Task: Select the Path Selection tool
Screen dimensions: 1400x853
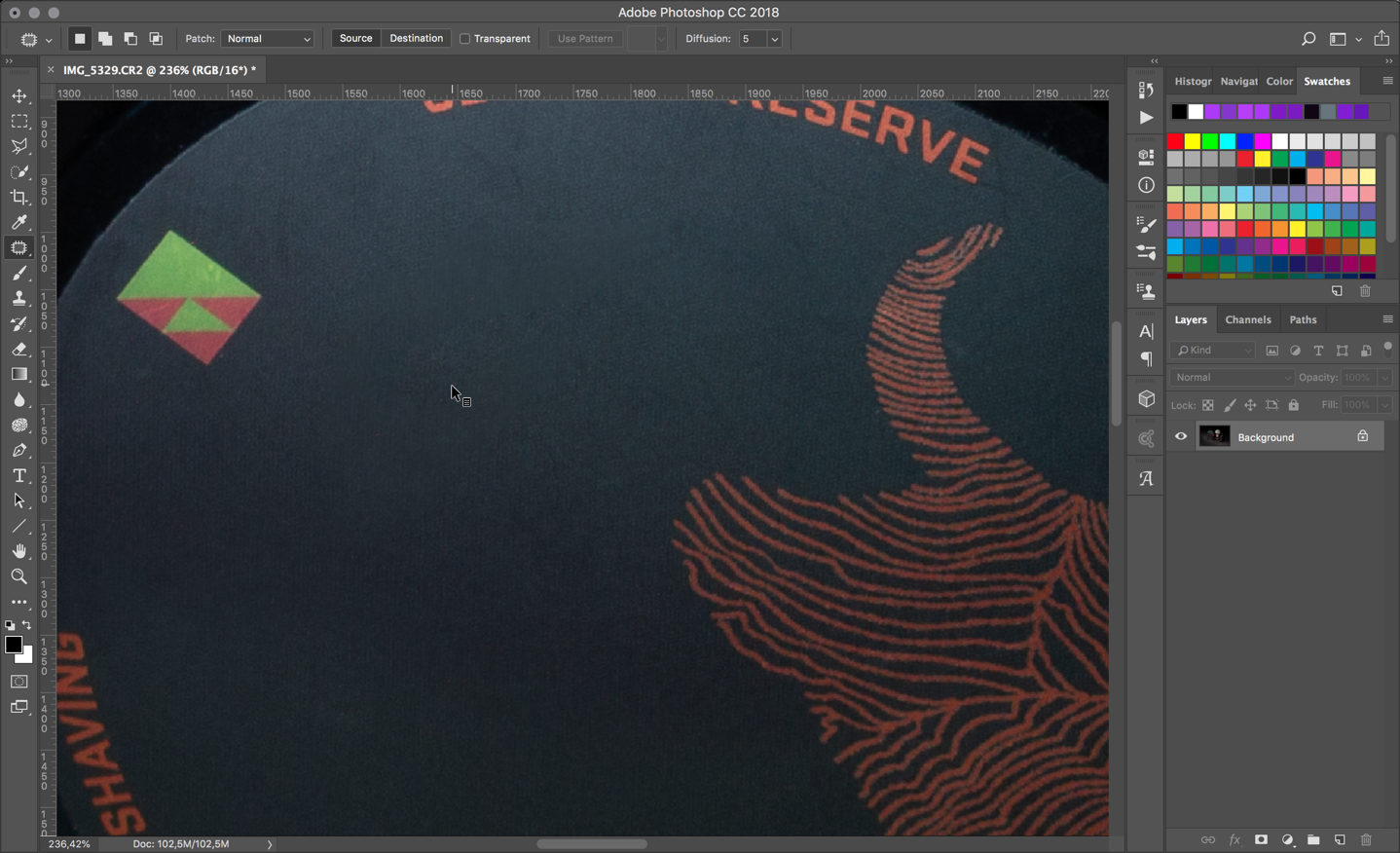Action: click(x=19, y=501)
